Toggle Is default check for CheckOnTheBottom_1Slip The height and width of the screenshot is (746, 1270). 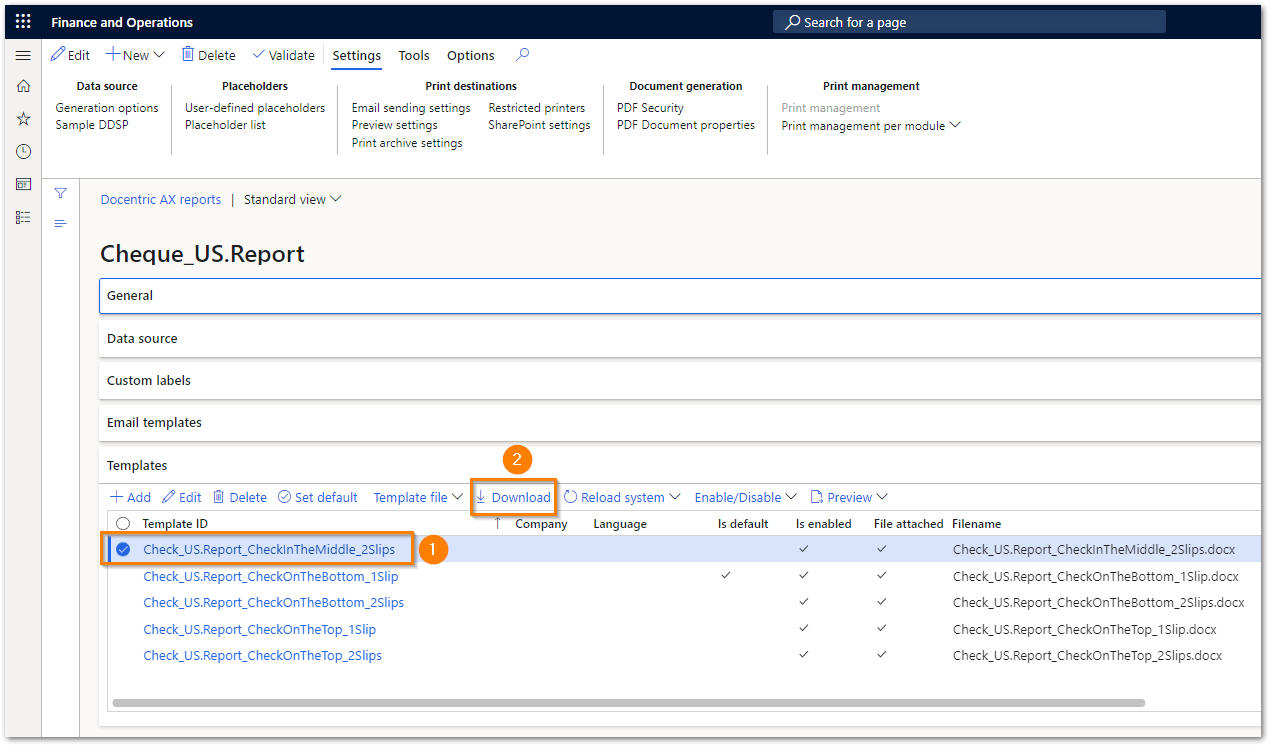(726, 576)
